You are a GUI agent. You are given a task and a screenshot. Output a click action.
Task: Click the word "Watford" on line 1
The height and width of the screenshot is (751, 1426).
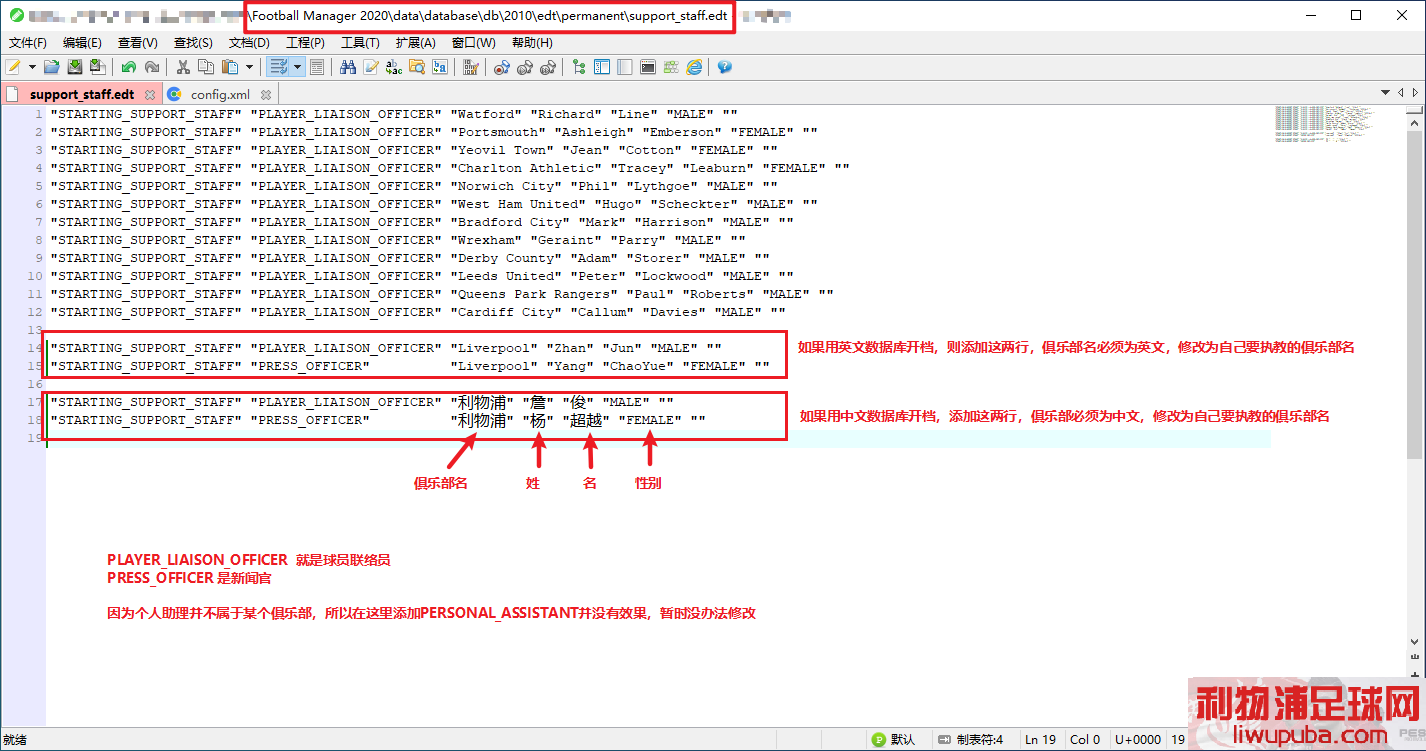coord(486,114)
